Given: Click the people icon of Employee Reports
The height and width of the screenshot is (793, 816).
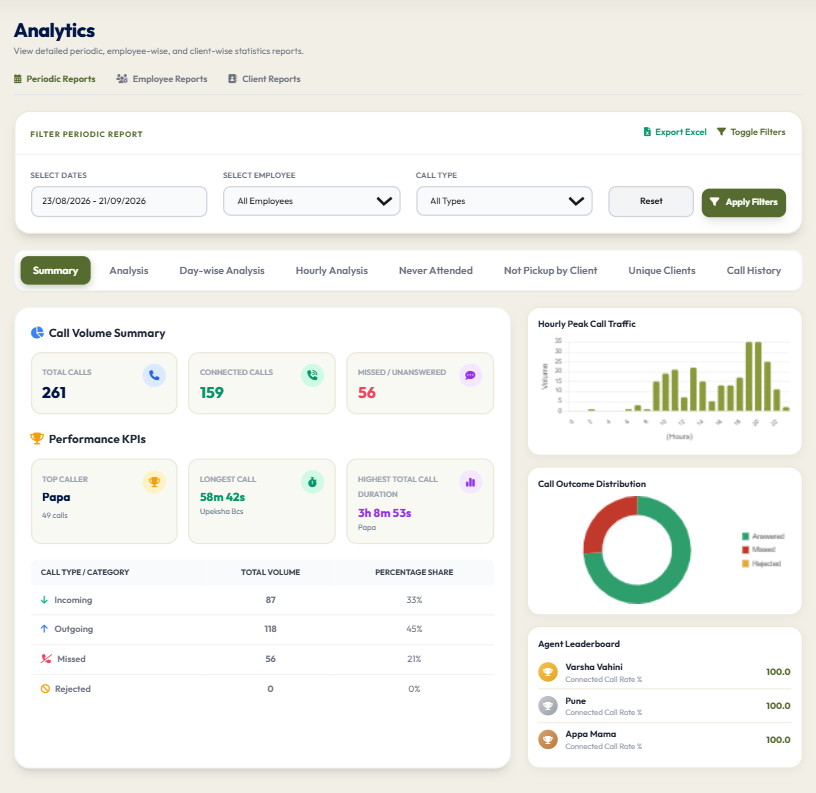Looking at the screenshot, I should point(122,79).
